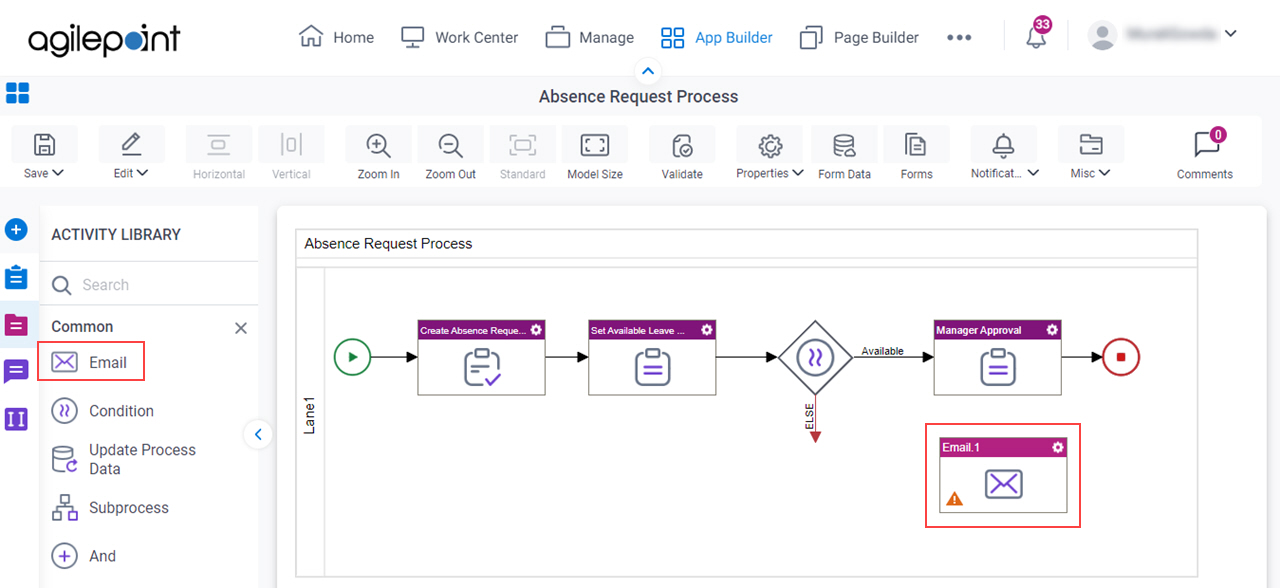1280x588 pixels.
Task: Click the warning triangle on Email.1
Action: (954, 498)
